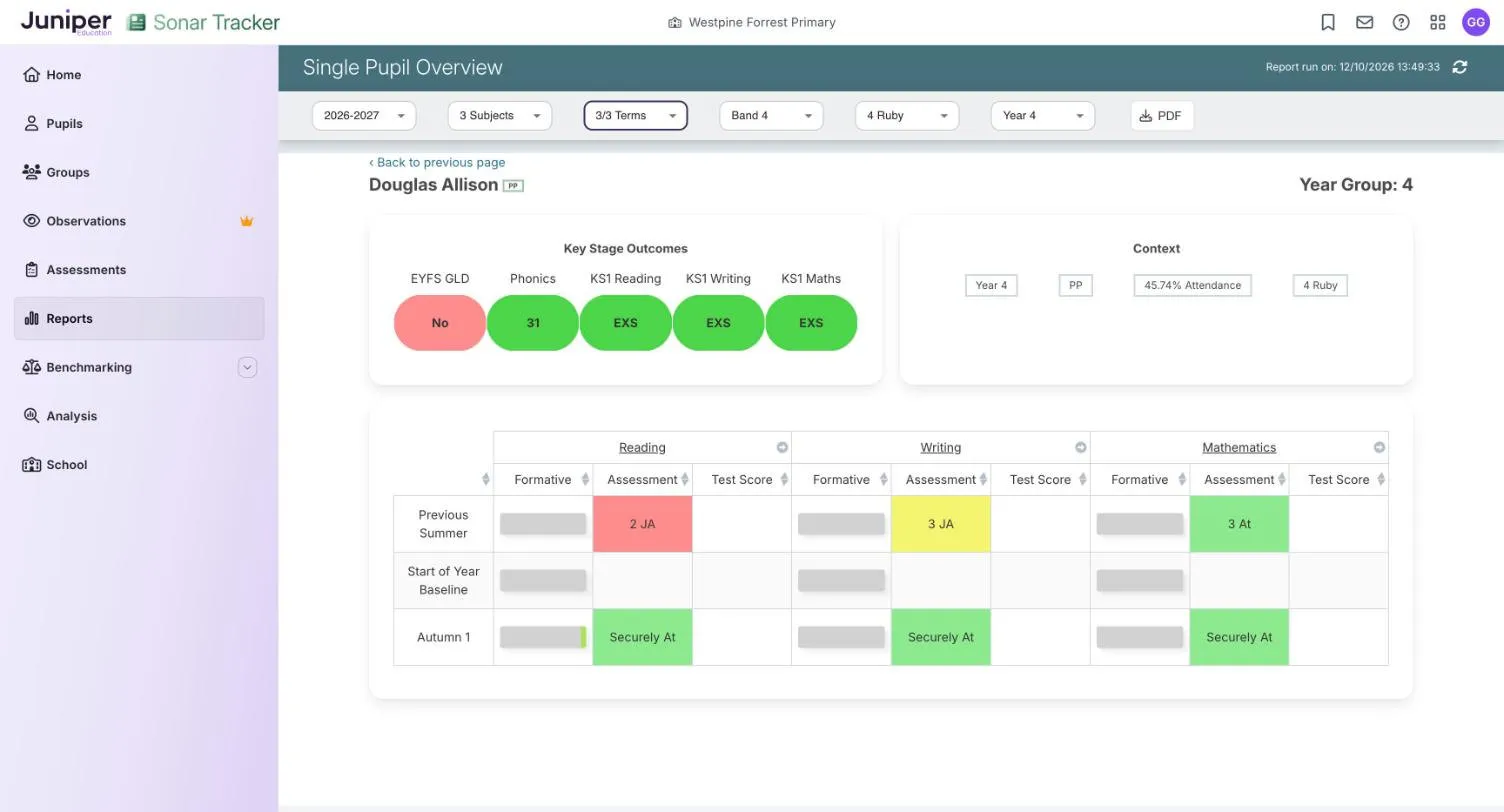Click the Reading subject header link
The width and height of the screenshot is (1504, 812).
pyautogui.click(x=642, y=448)
